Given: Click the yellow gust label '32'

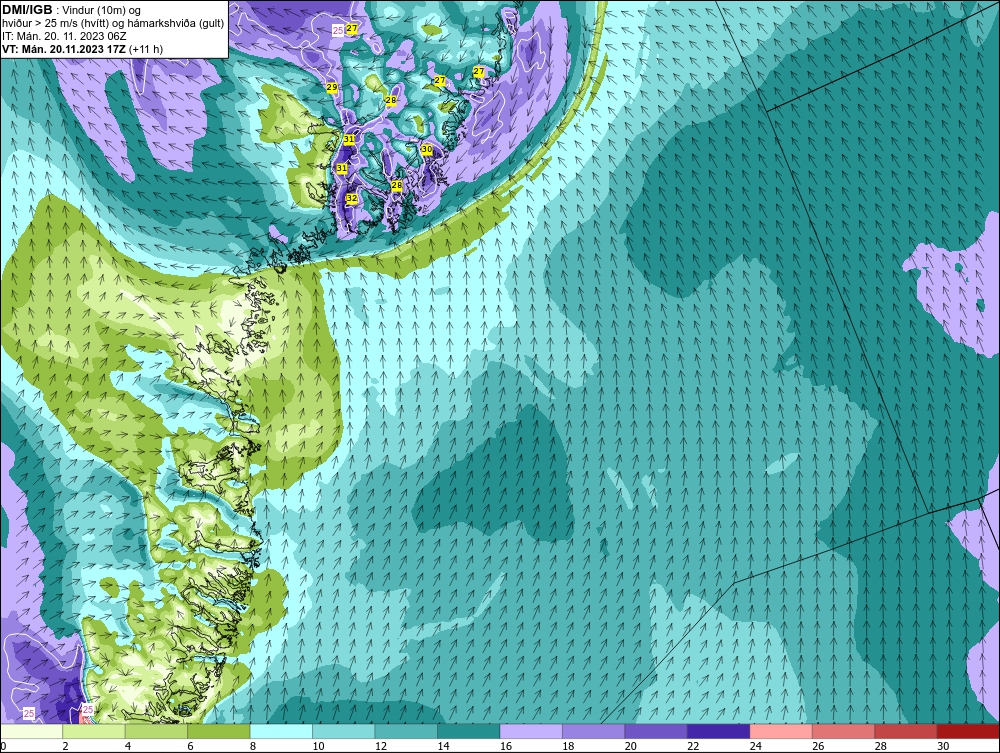Looking at the screenshot, I should (351, 198).
